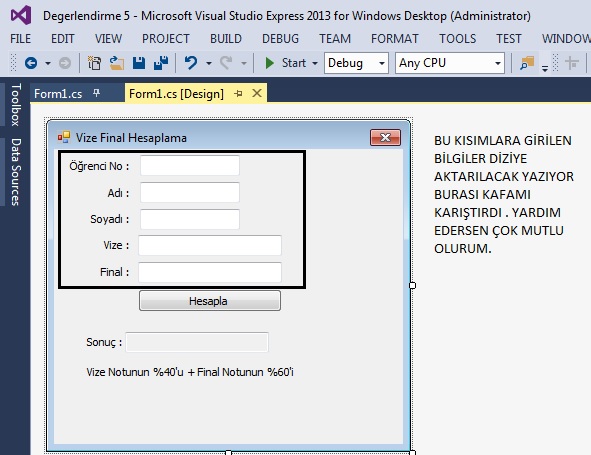The image size is (591, 455).
Task: Click the Save All icon
Action: (161, 63)
